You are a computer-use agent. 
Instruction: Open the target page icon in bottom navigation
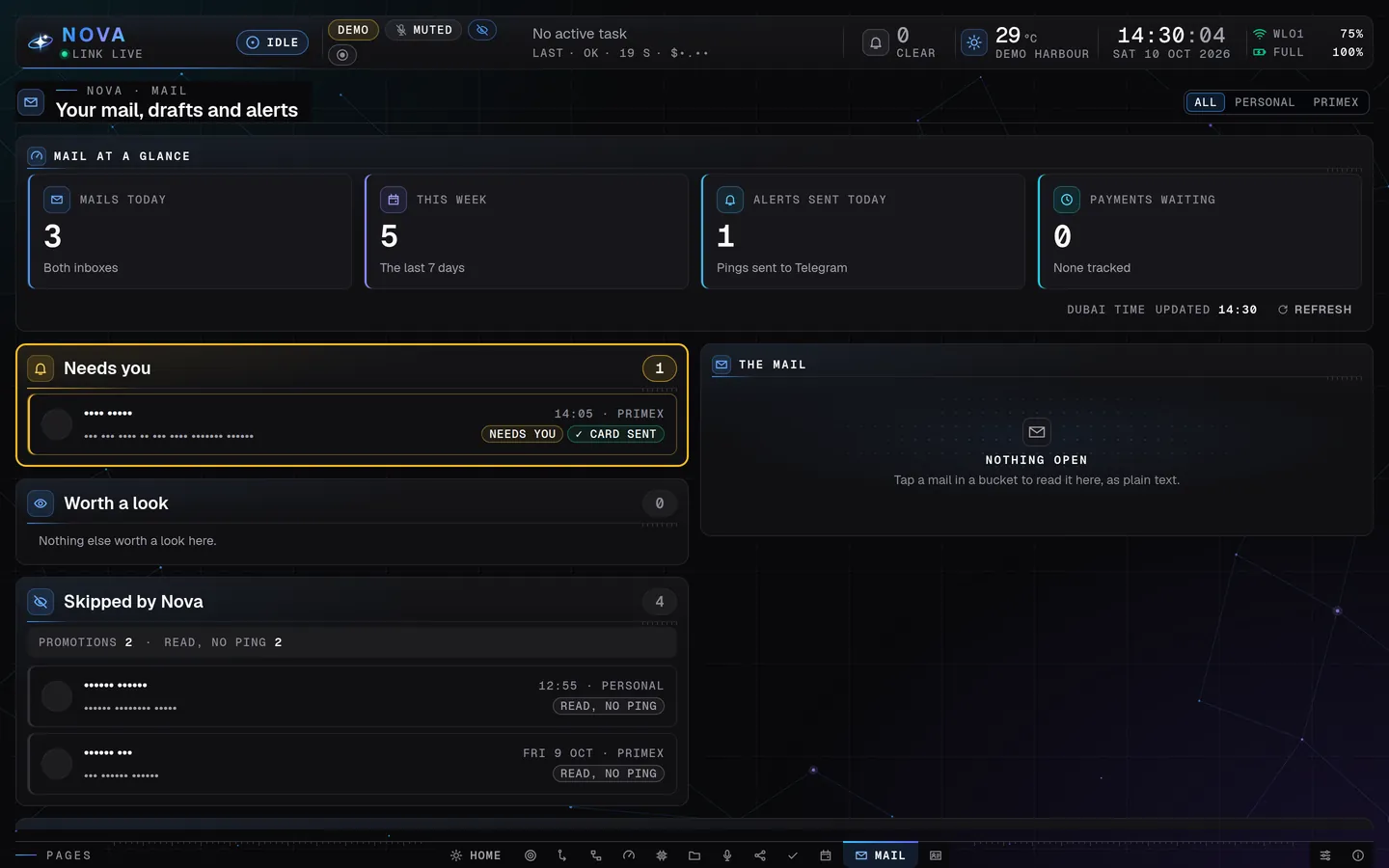click(531, 855)
